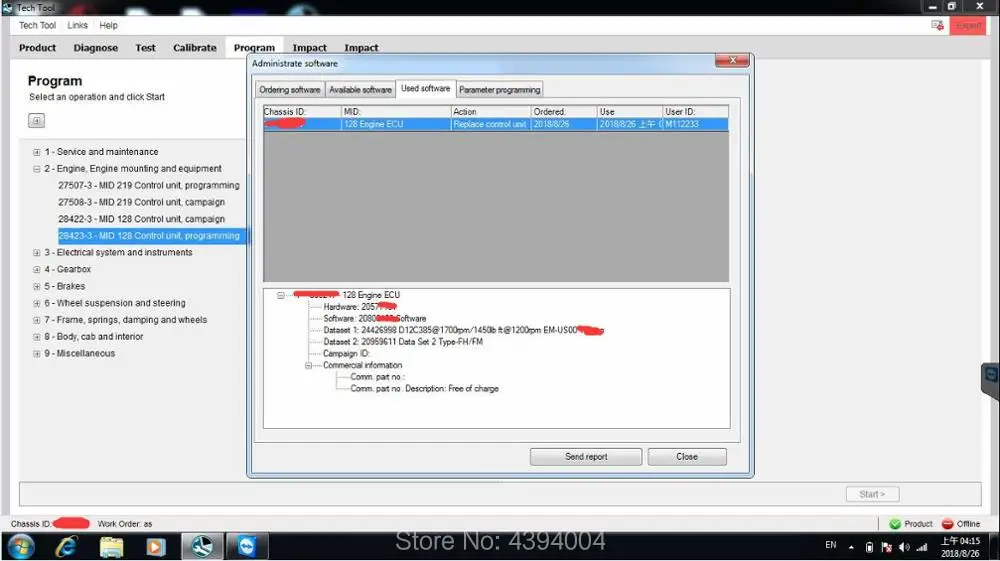Select the Program tab

click(x=254, y=48)
